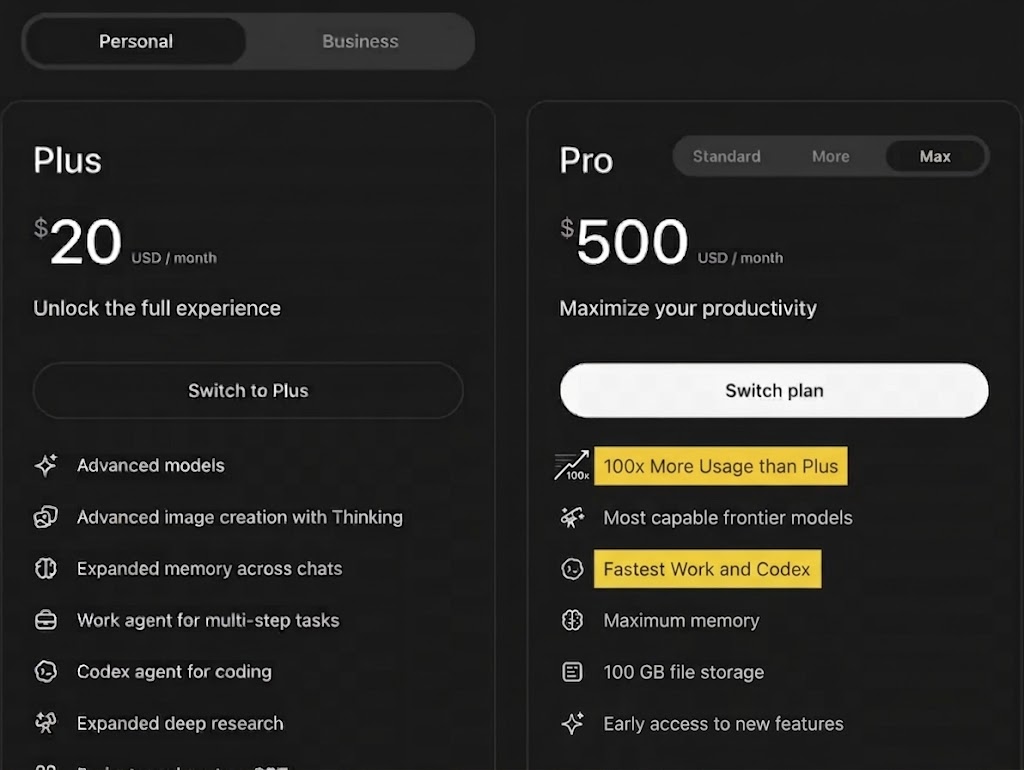Click the Expanded deep research icon
This screenshot has height=770, width=1024.
point(46,723)
